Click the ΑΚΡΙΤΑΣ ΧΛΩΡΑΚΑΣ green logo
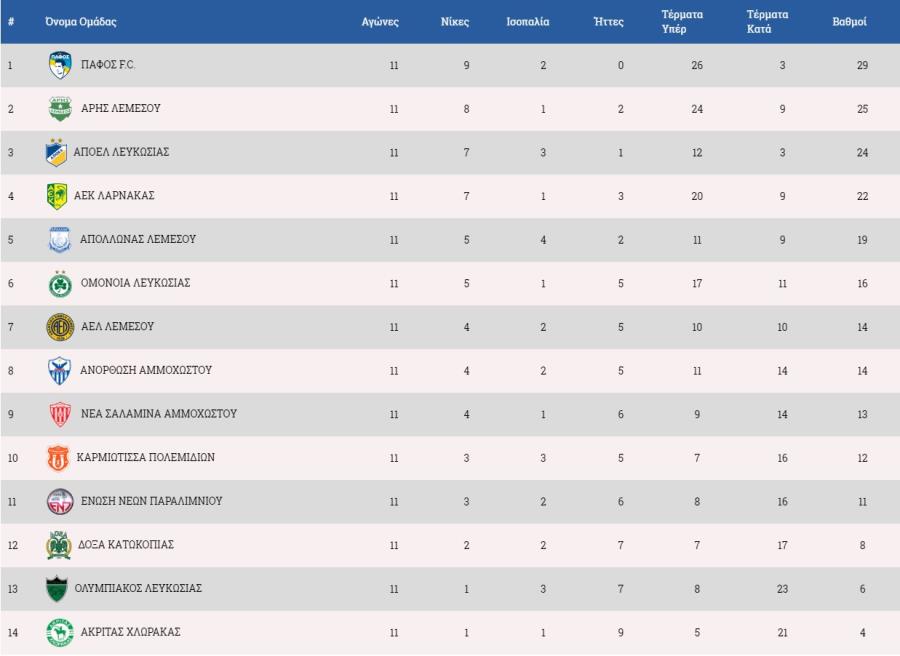The width and height of the screenshot is (900, 656). point(60,632)
